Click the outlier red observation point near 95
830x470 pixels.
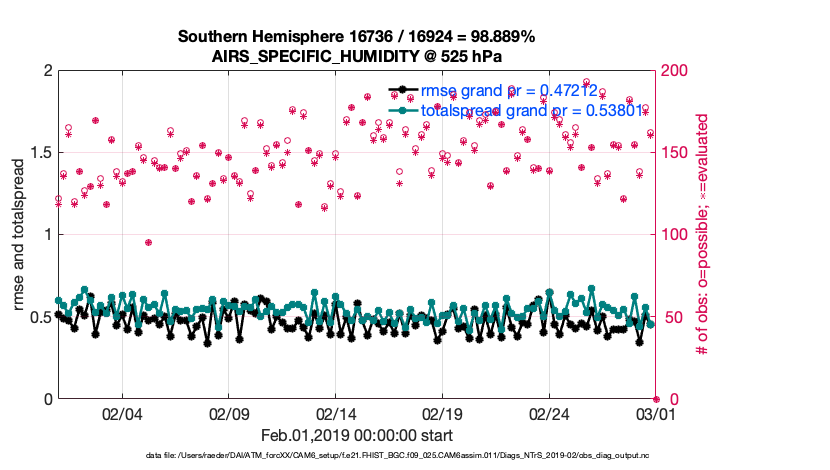(x=148, y=242)
